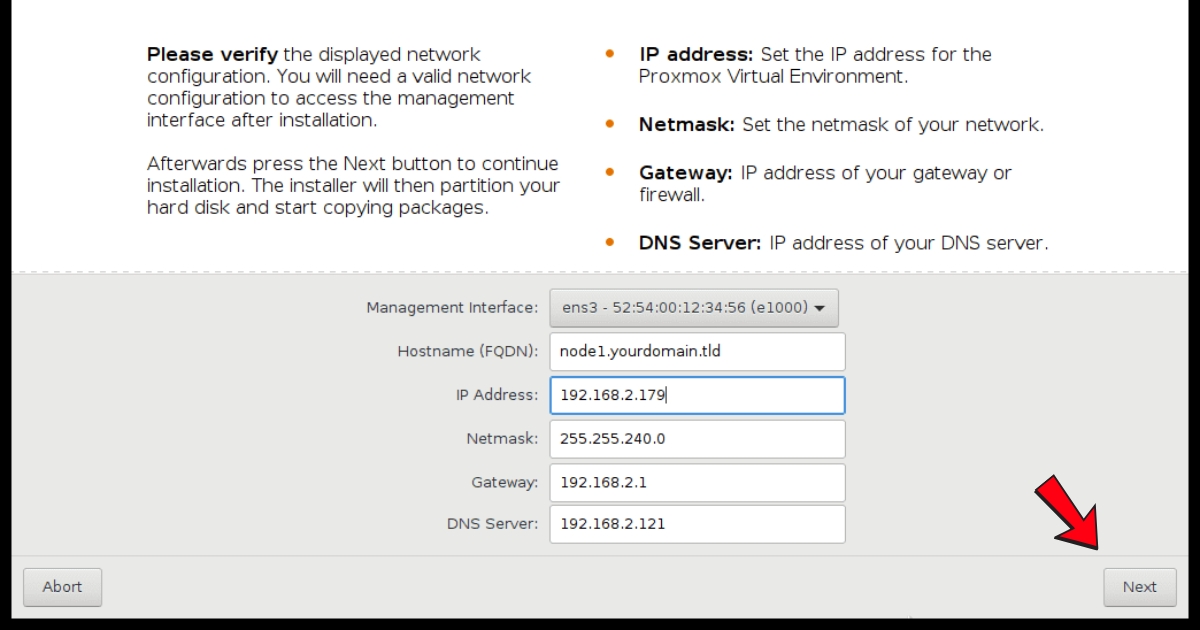Viewport: 1200px width, 630px height.
Task: Click the orange bullet beside IP address help
Action: tap(610, 54)
